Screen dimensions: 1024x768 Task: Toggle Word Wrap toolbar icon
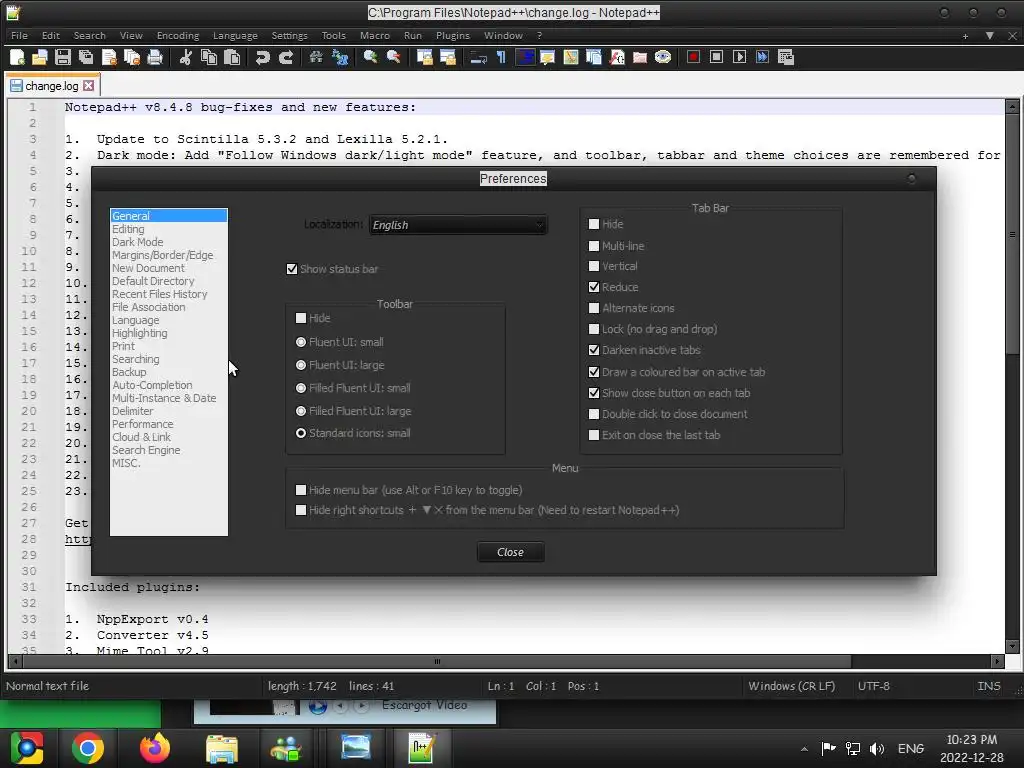pos(478,57)
